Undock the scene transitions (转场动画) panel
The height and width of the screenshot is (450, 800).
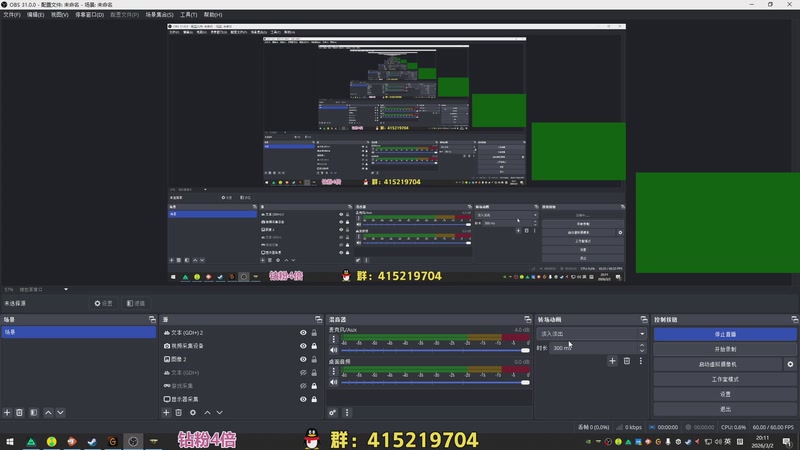coord(644,319)
